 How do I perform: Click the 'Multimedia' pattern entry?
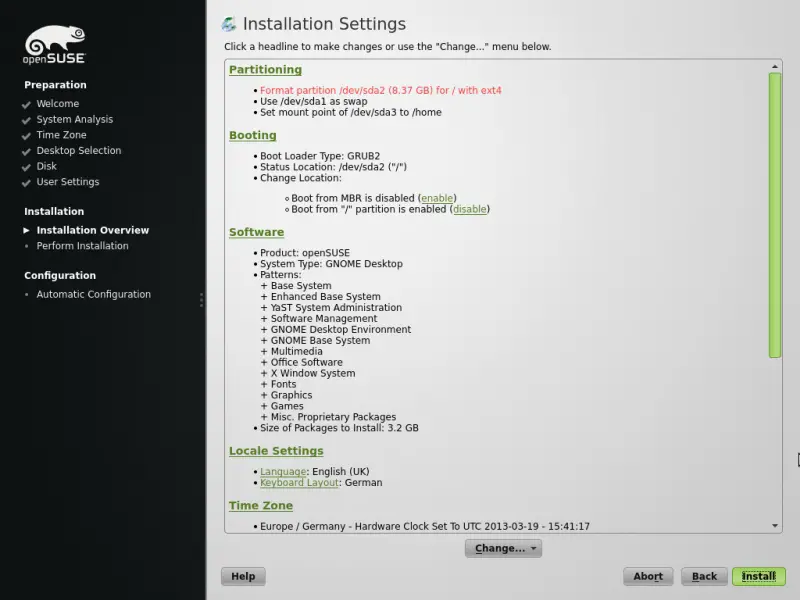296,352
